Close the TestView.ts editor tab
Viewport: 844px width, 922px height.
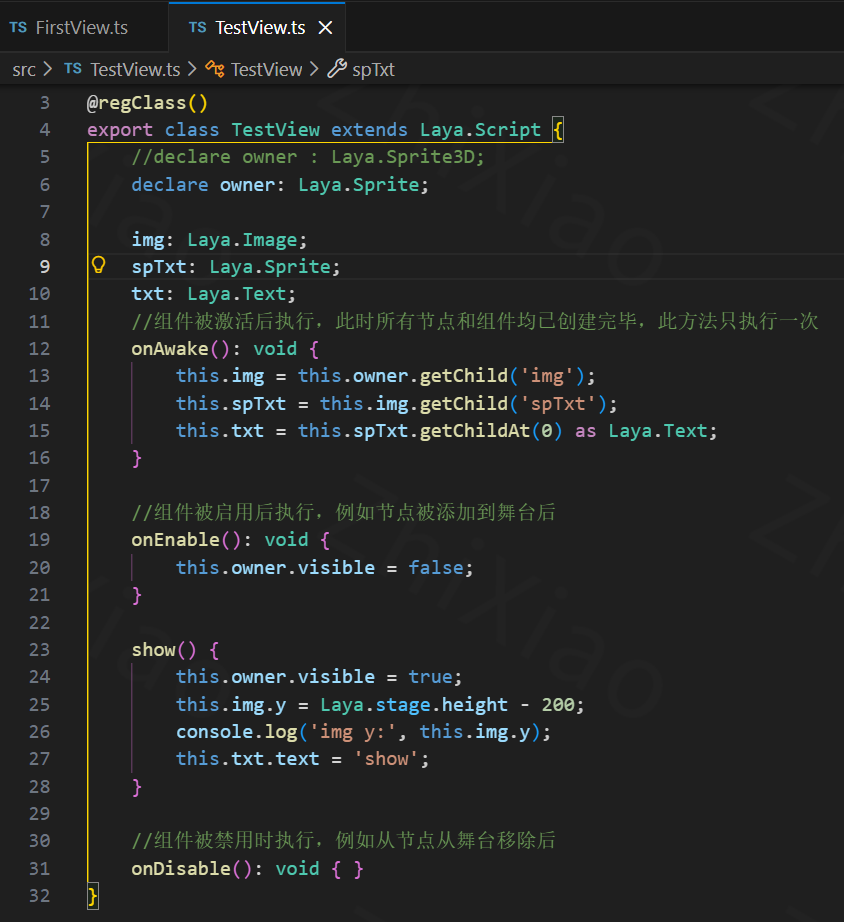coord(325,28)
